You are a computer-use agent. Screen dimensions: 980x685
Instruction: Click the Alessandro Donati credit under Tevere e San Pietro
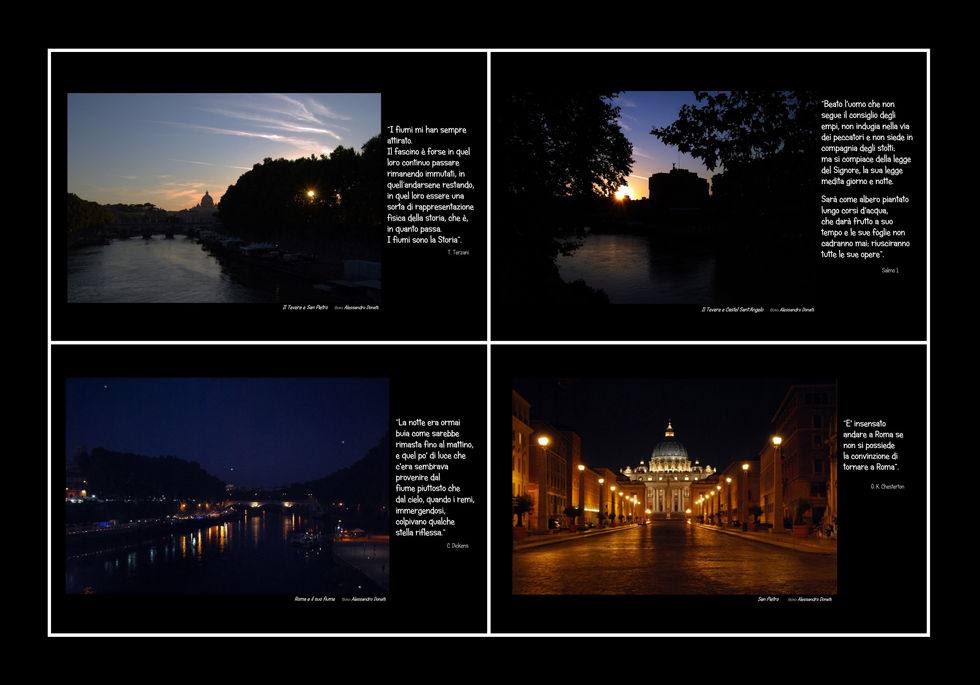pyautogui.click(x=361, y=308)
